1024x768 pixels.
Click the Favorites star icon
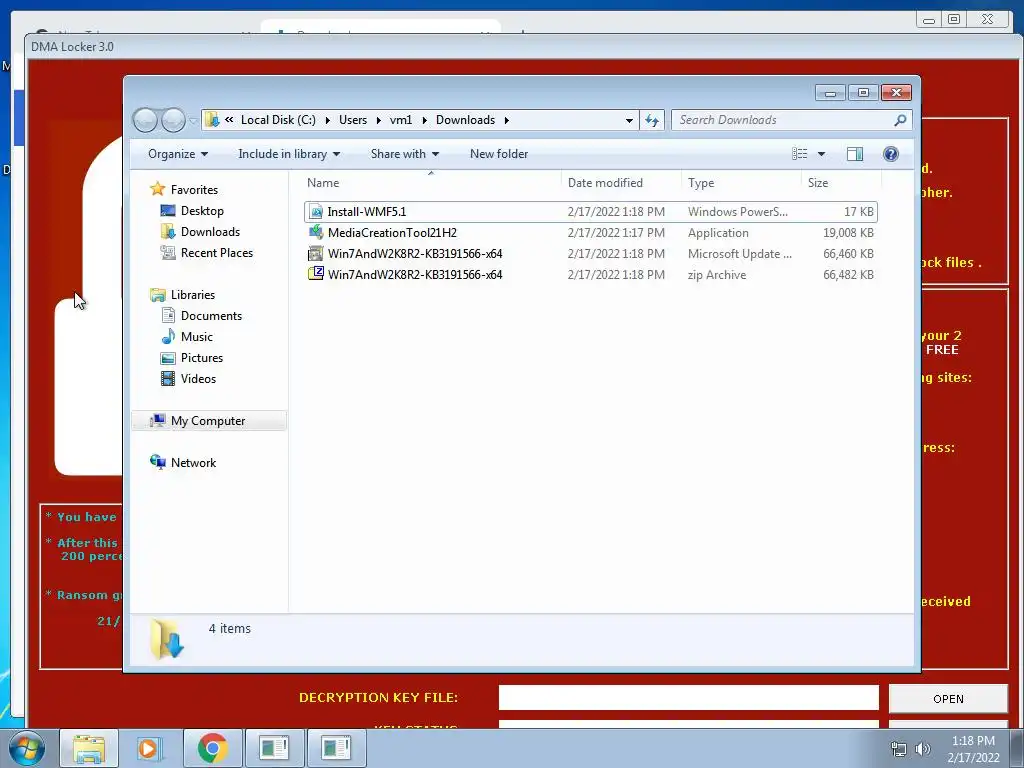coord(157,189)
